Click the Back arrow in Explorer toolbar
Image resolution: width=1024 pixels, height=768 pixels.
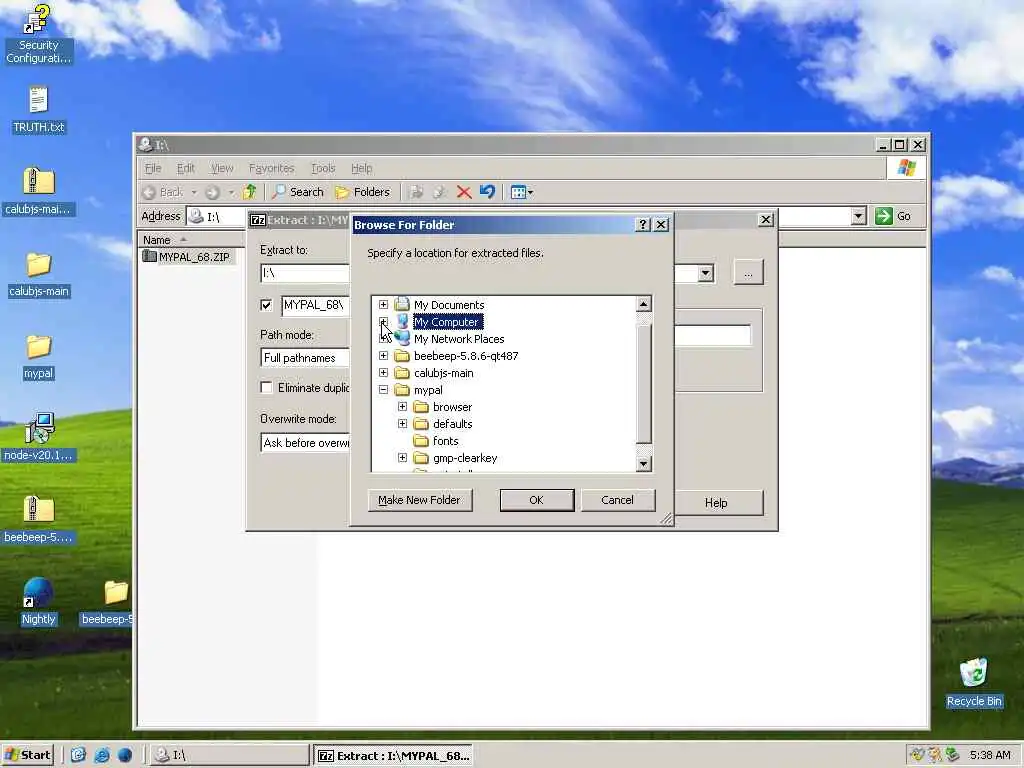click(163, 192)
